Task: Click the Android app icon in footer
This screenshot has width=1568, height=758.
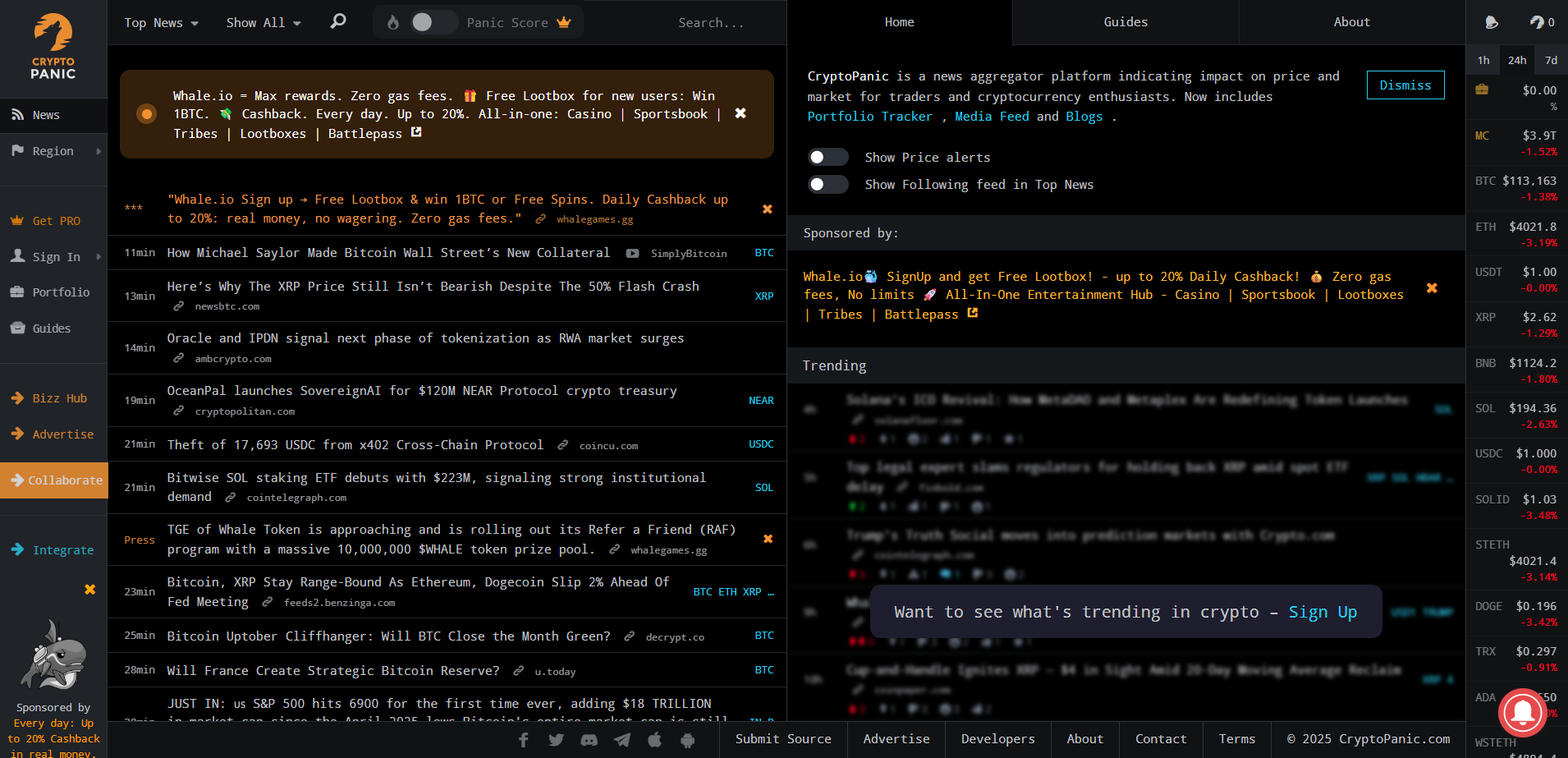Action: [687, 740]
